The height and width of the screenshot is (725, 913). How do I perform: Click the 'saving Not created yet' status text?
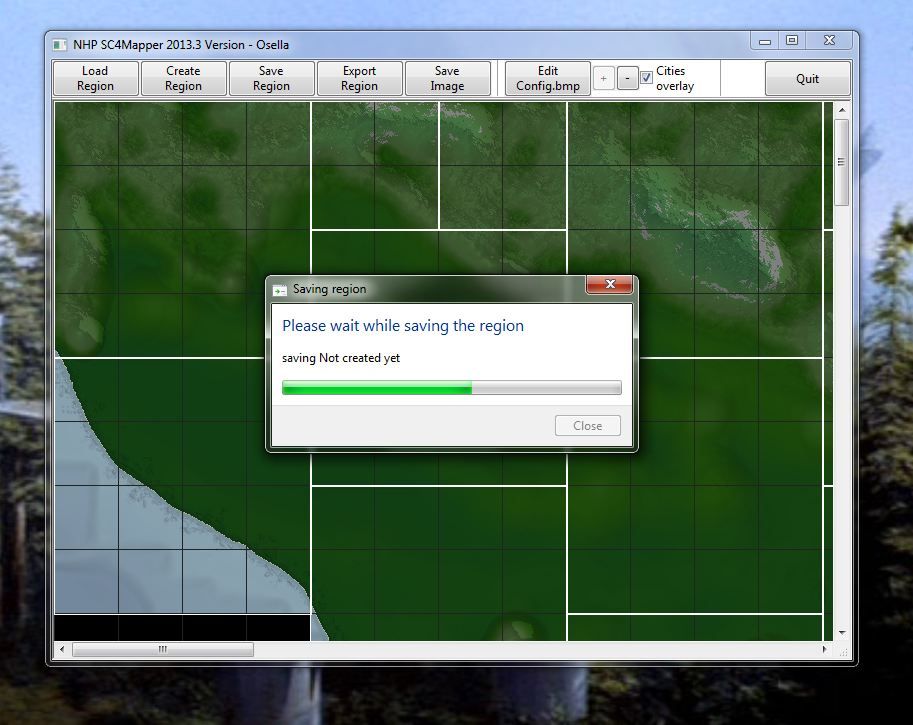(x=341, y=358)
